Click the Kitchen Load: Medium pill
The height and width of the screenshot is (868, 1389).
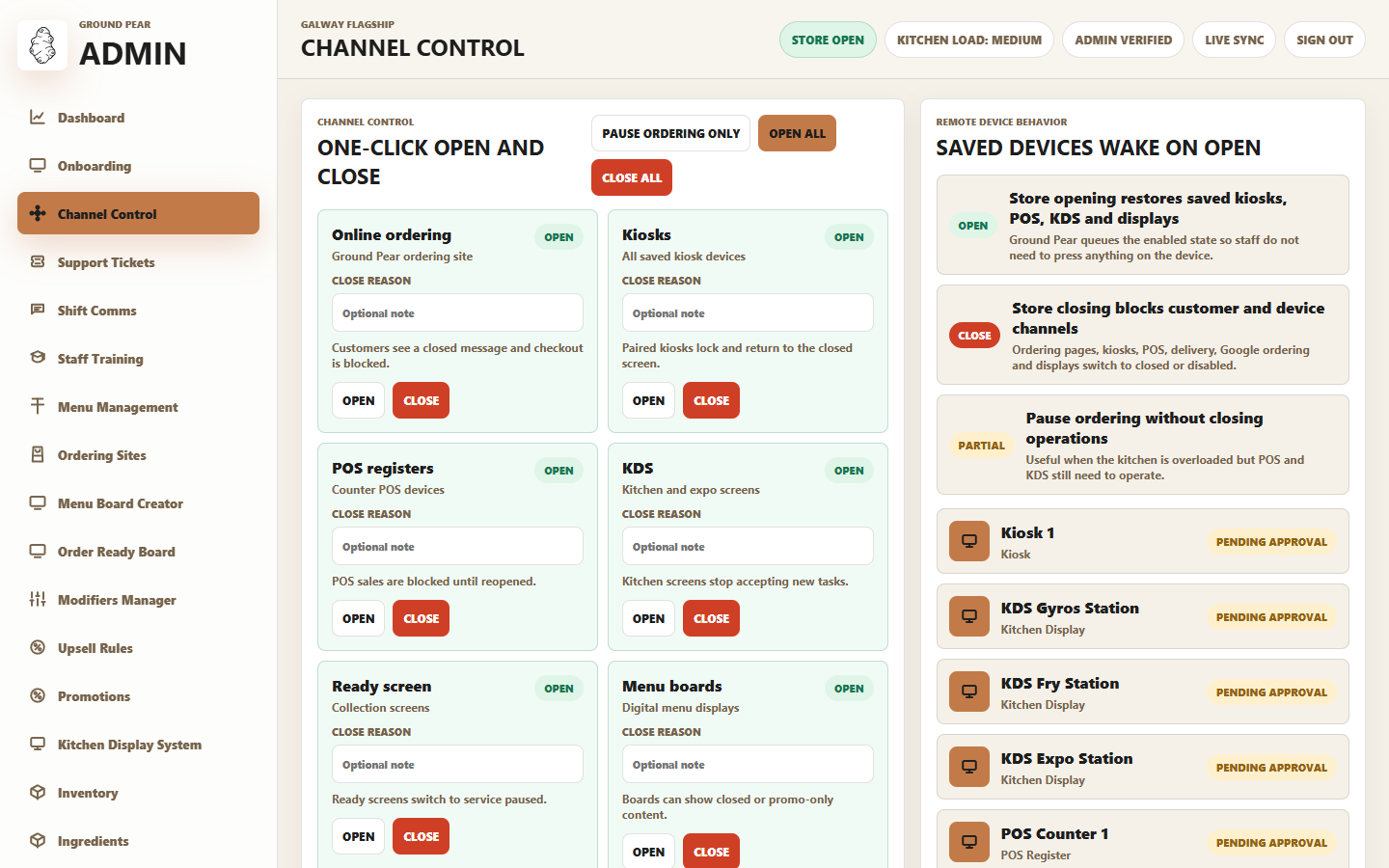(969, 40)
